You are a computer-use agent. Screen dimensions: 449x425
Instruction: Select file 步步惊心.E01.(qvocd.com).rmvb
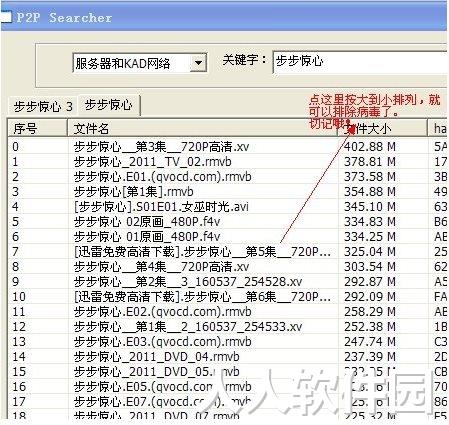click(x=163, y=177)
